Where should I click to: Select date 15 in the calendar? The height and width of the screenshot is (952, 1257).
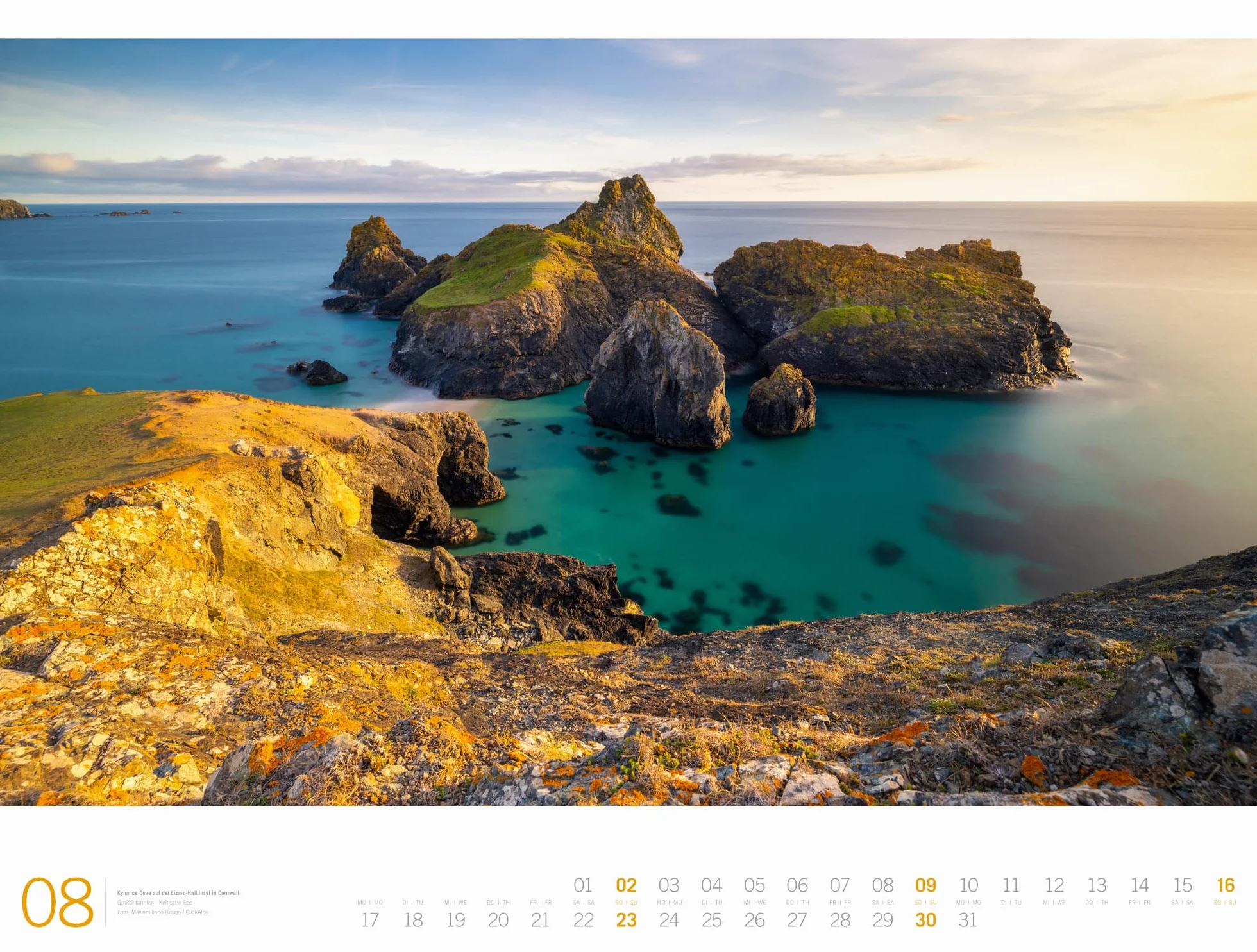(1183, 885)
